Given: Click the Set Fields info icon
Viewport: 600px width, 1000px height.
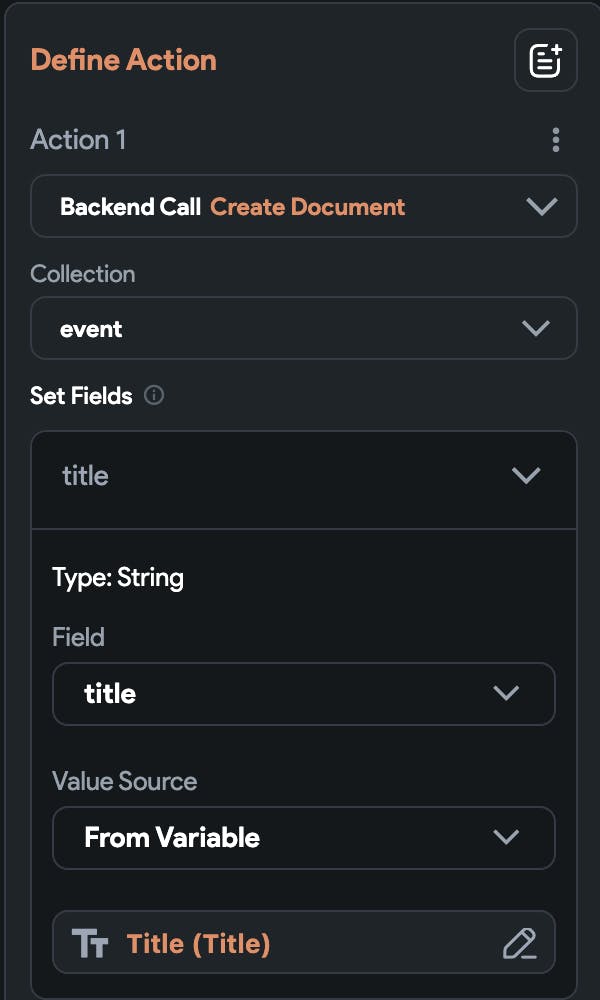Looking at the screenshot, I should click(x=154, y=395).
